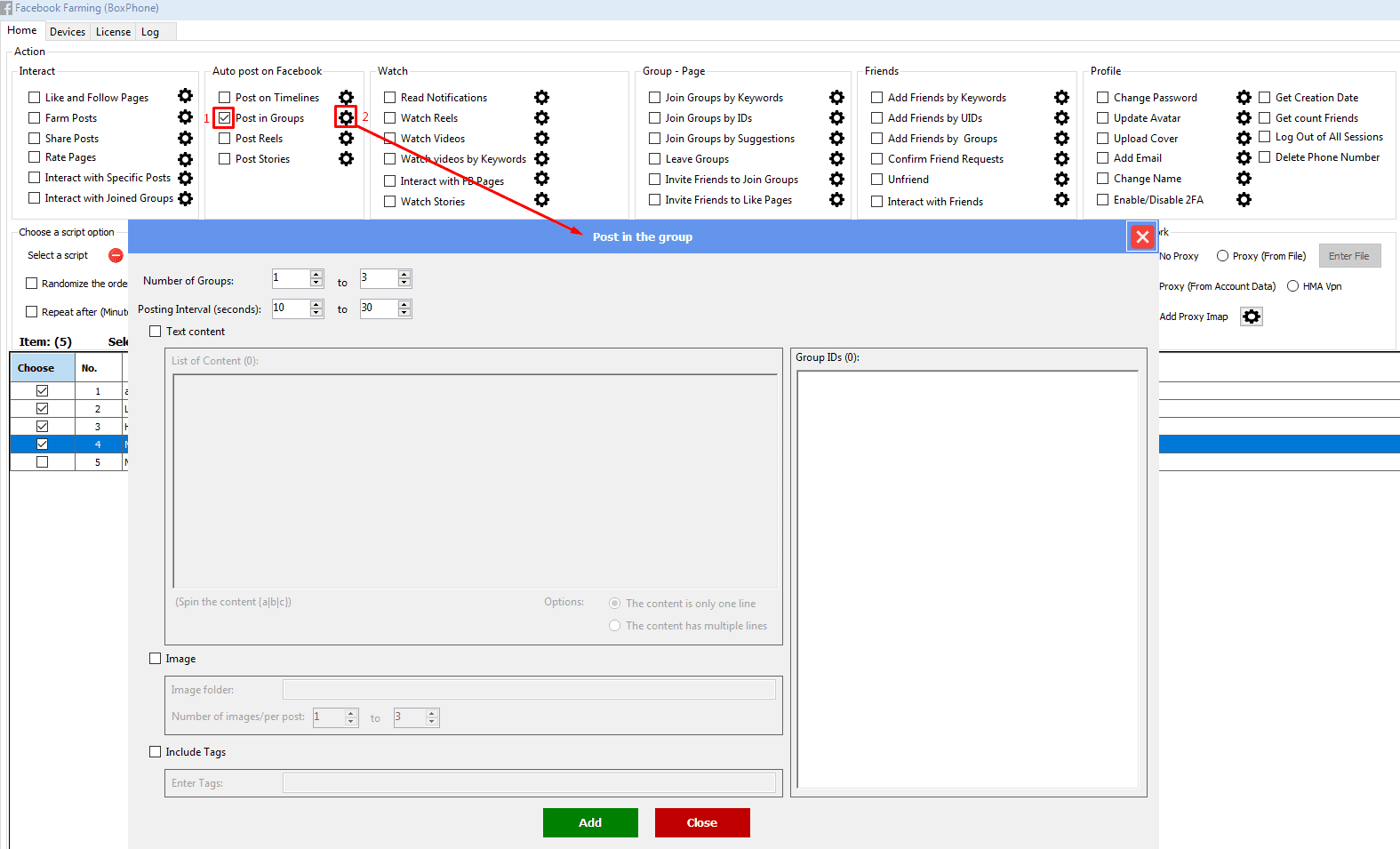Select Proxy (From File) radio button
This screenshot has height=849, width=1400.
1222,255
